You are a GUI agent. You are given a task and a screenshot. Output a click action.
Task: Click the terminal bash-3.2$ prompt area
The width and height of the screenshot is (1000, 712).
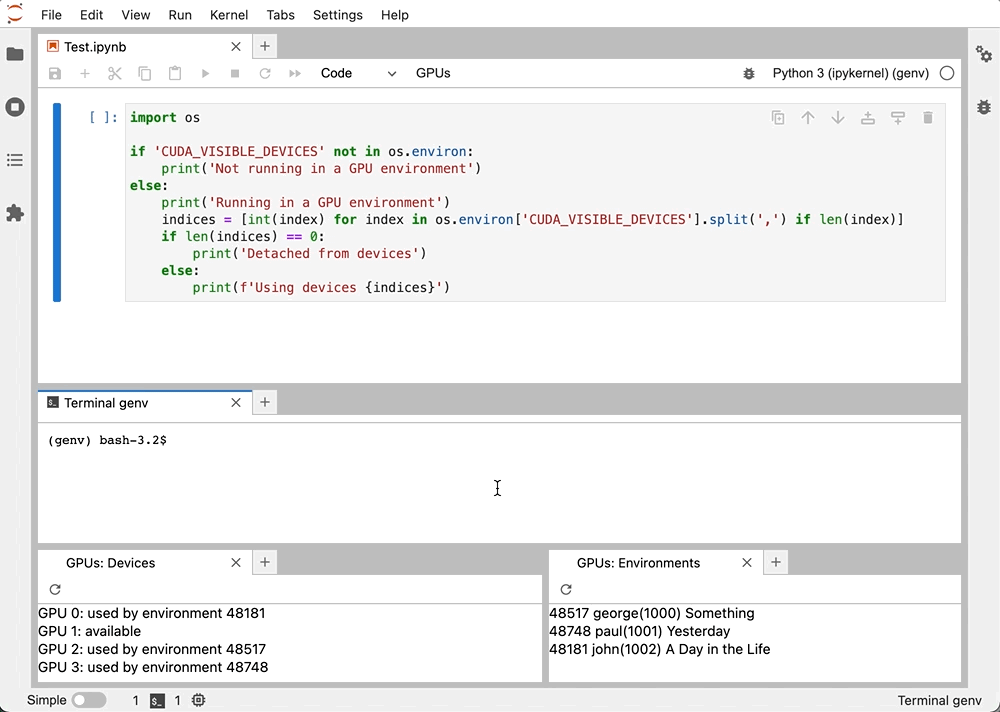[x=107, y=440]
